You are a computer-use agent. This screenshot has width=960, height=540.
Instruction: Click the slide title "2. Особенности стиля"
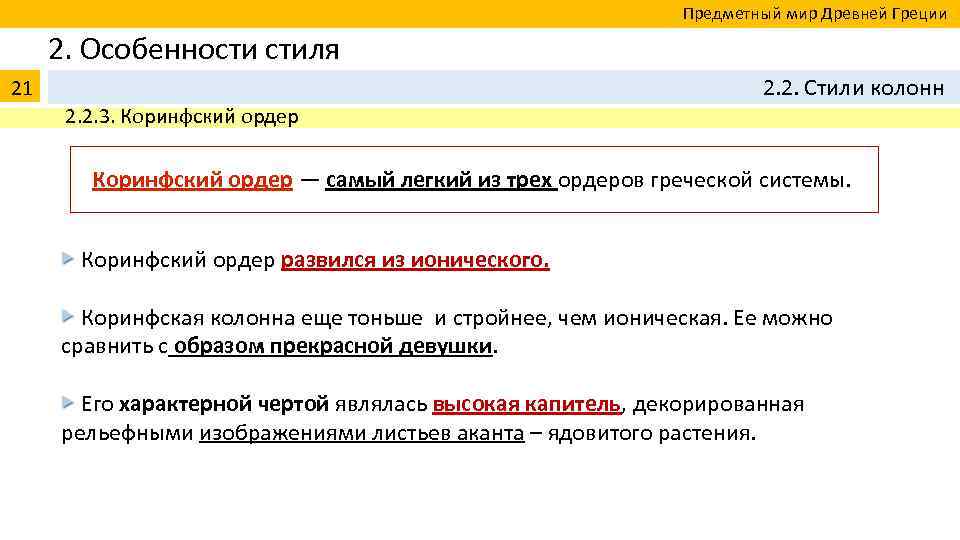[x=193, y=49]
